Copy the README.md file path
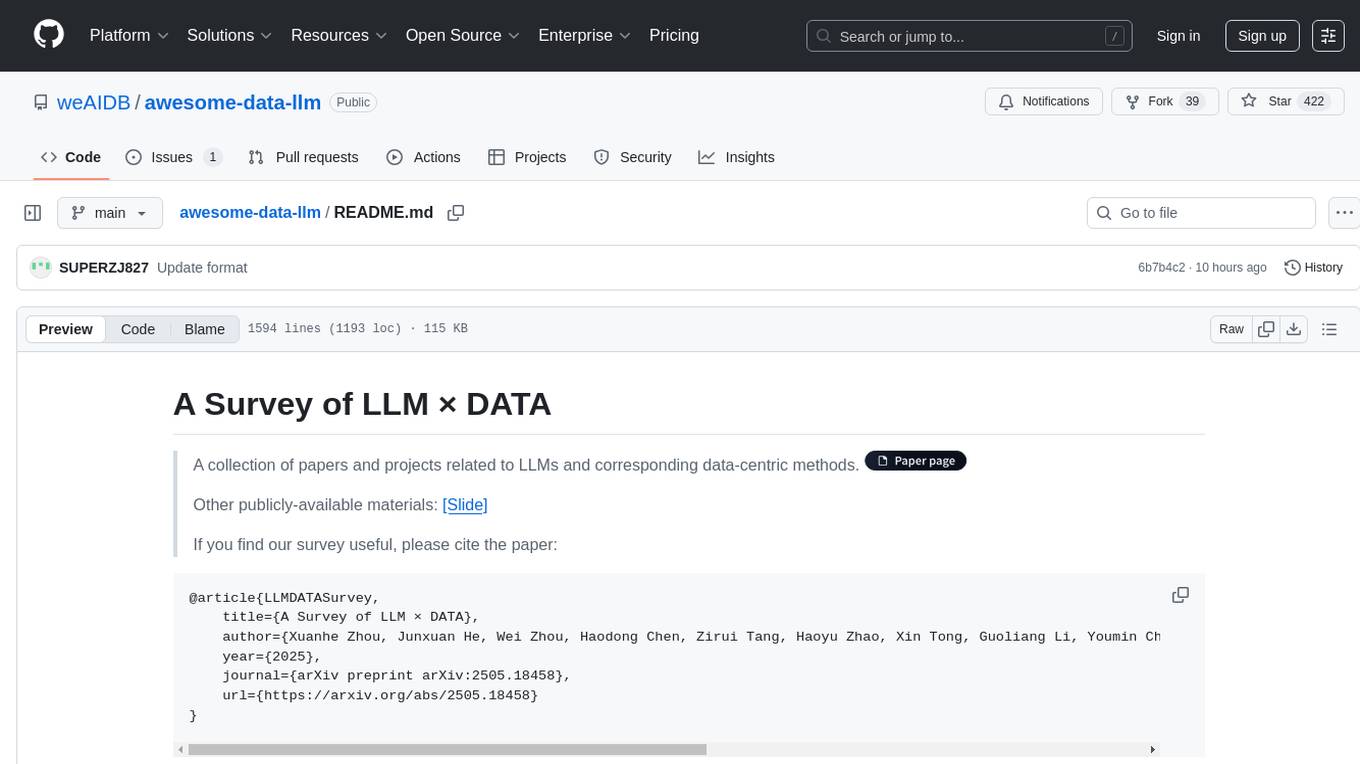This screenshot has width=1360, height=764. pos(456,213)
